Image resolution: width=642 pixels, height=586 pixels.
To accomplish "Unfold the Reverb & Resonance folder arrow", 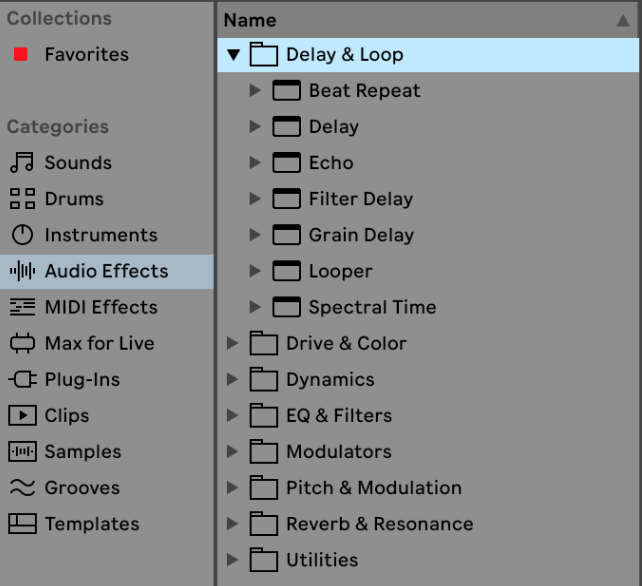I will click(233, 524).
